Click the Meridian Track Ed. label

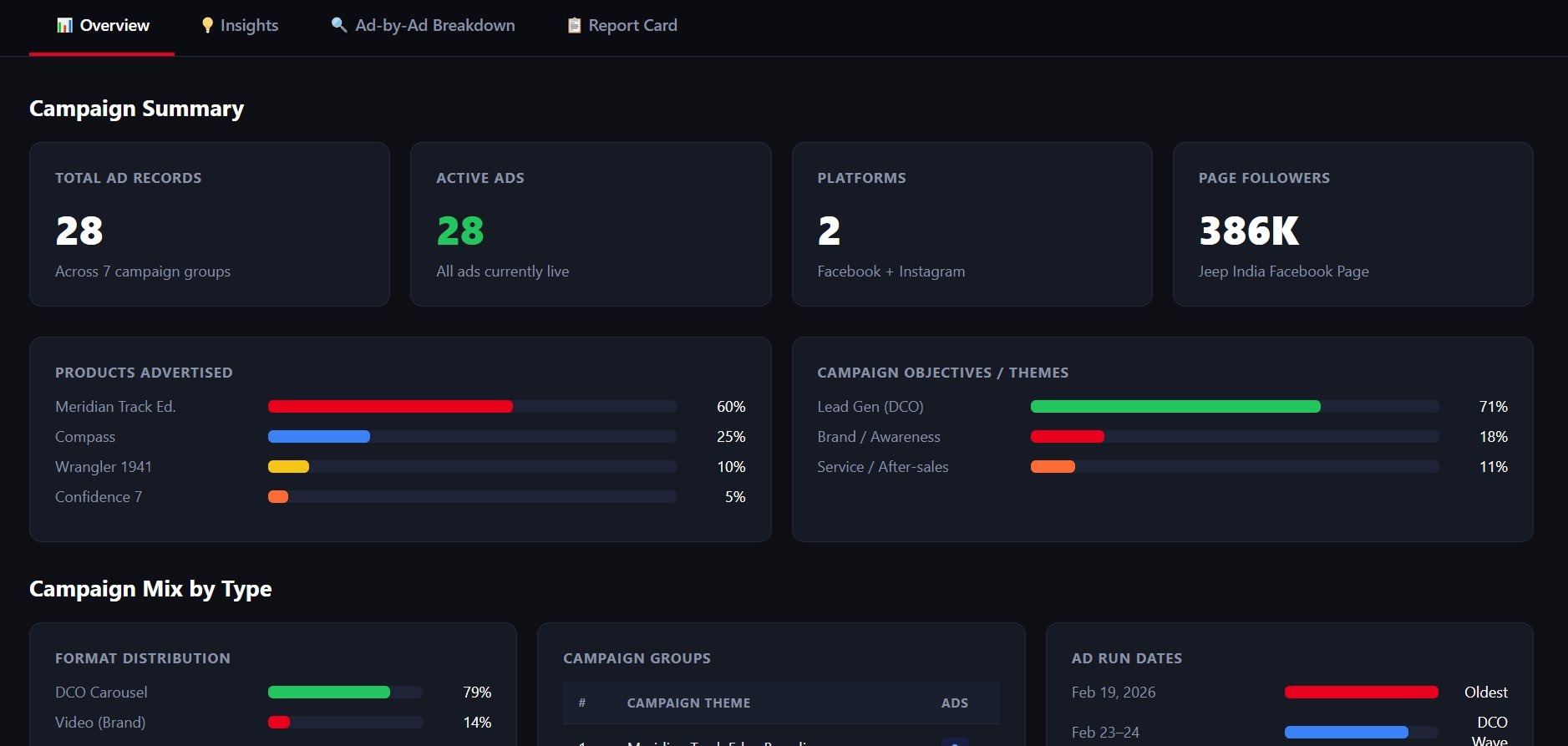[x=115, y=407]
